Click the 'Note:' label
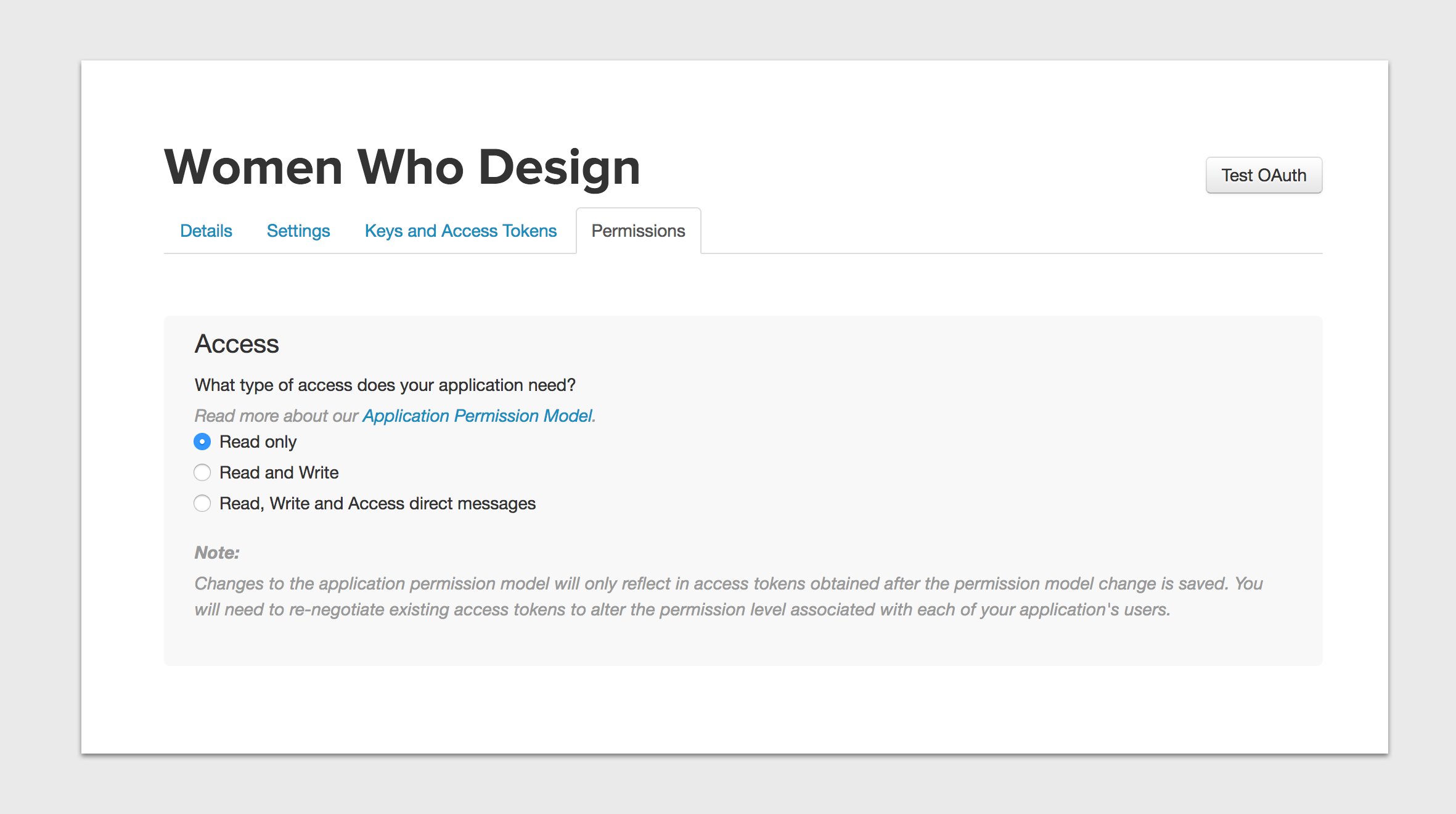Screen dimensions: 1456x814 [217, 553]
